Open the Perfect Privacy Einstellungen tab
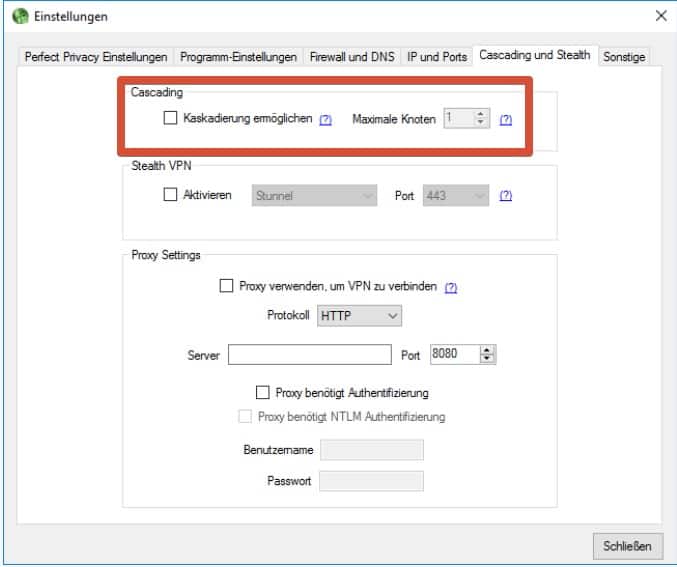The width and height of the screenshot is (677, 567). 97,57
